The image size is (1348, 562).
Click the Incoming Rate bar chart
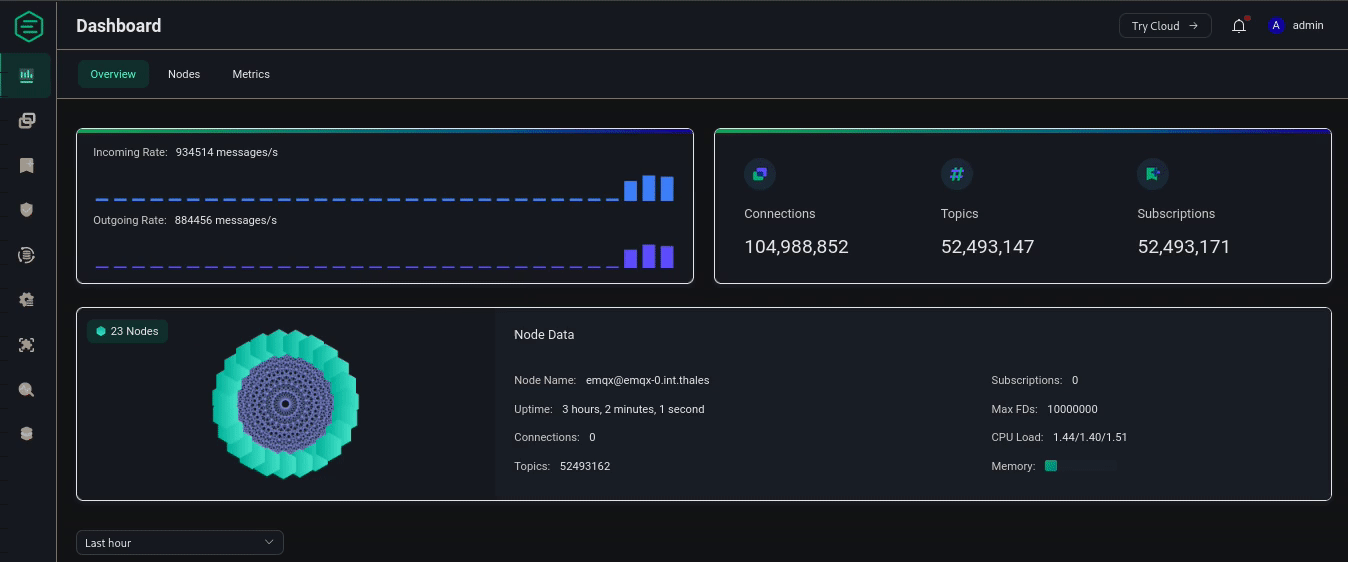point(384,188)
